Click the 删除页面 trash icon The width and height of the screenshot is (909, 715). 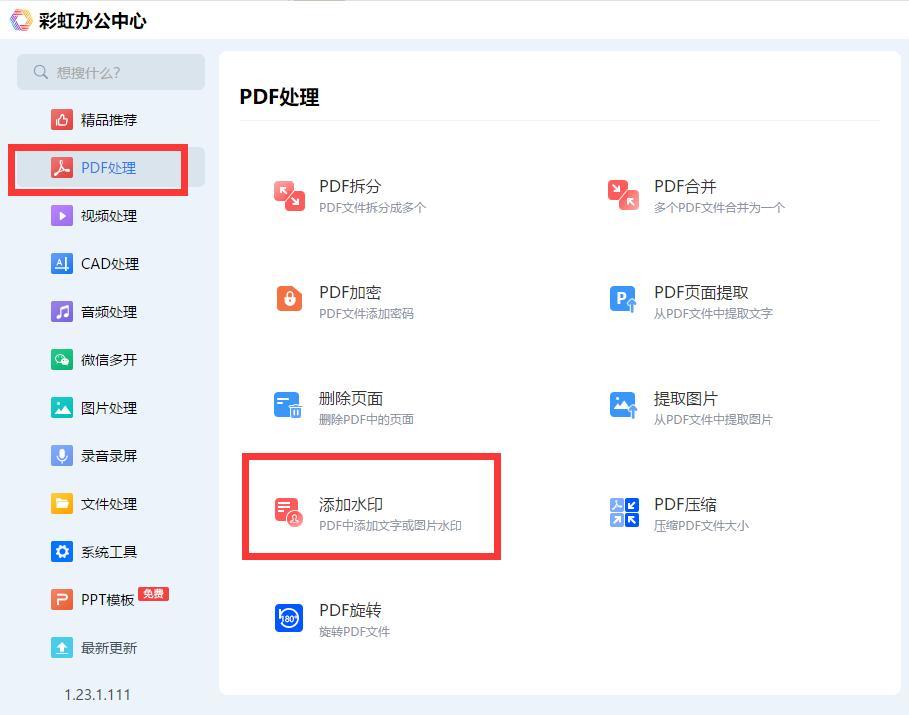coord(288,405)
